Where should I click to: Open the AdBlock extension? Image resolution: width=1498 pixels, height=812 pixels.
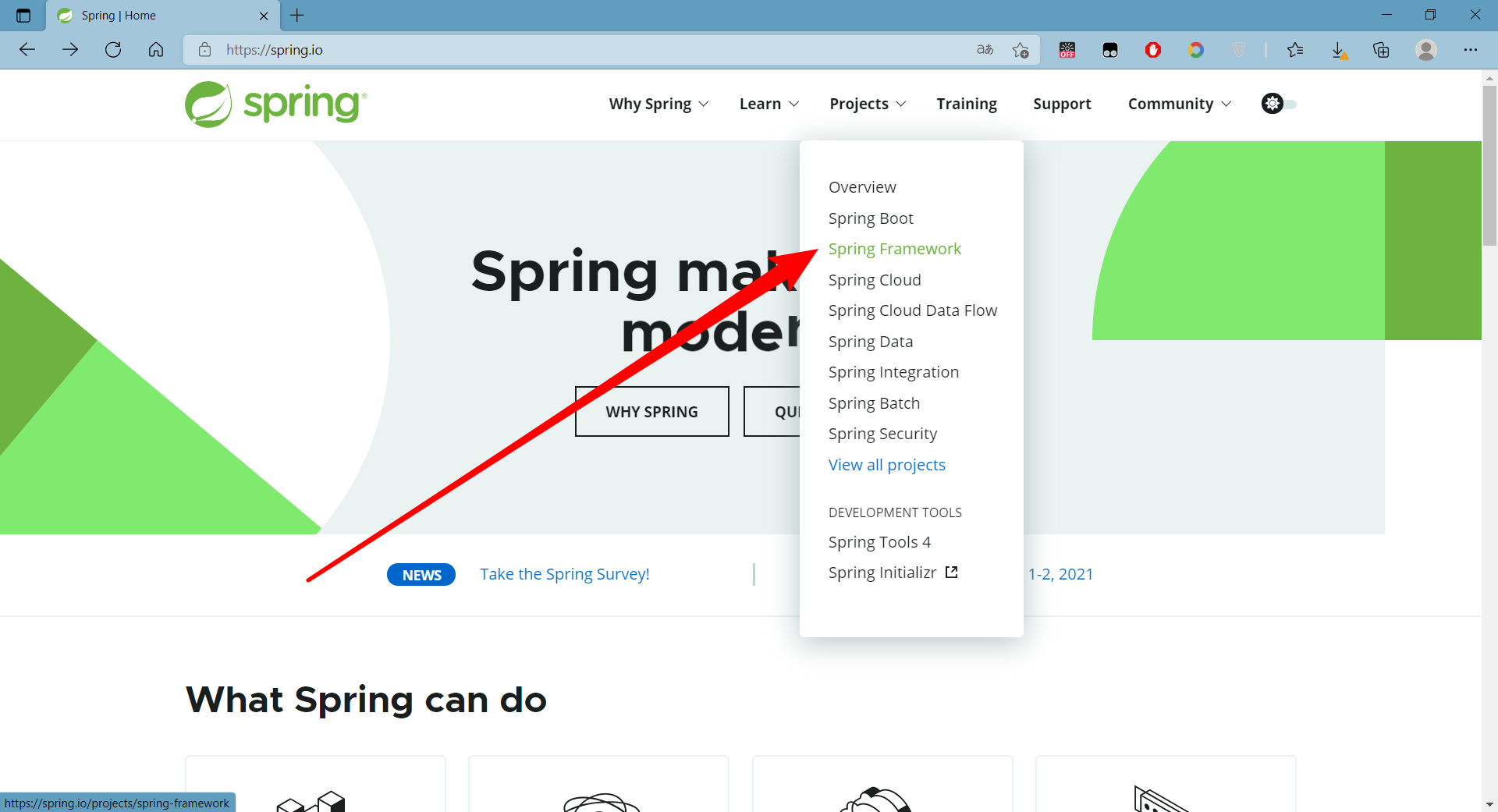(1153, 50)
